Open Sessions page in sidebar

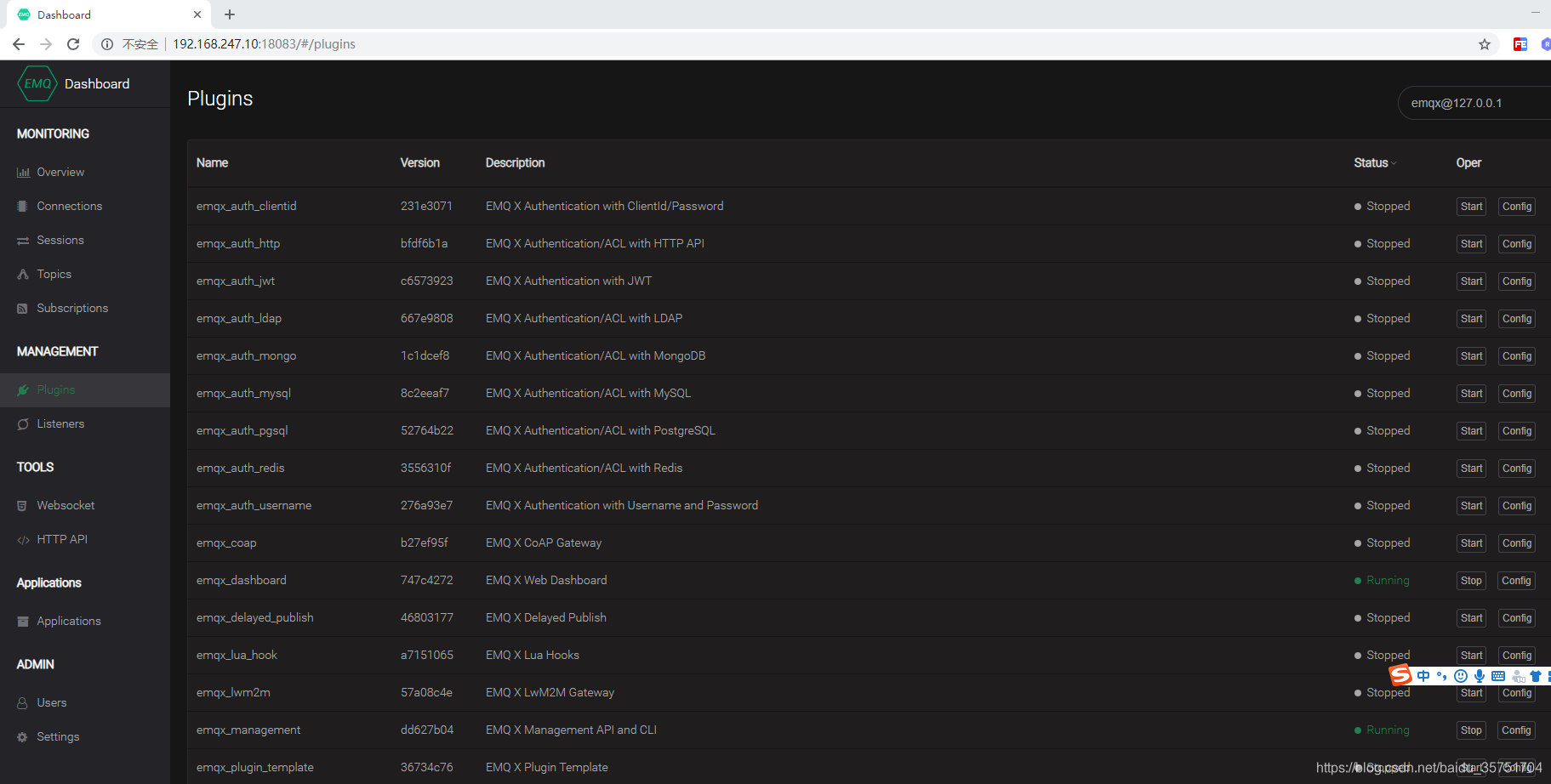coord(60,241)
